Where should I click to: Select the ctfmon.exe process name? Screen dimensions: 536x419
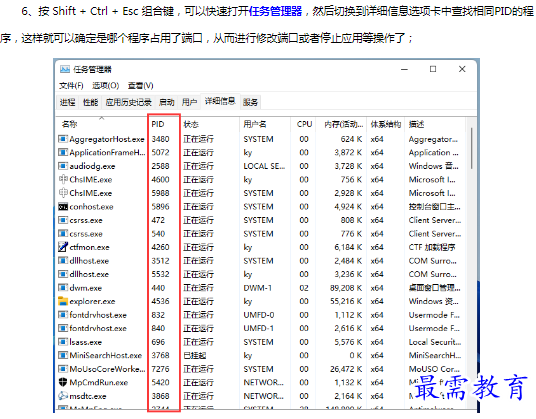tap(89, 247)
